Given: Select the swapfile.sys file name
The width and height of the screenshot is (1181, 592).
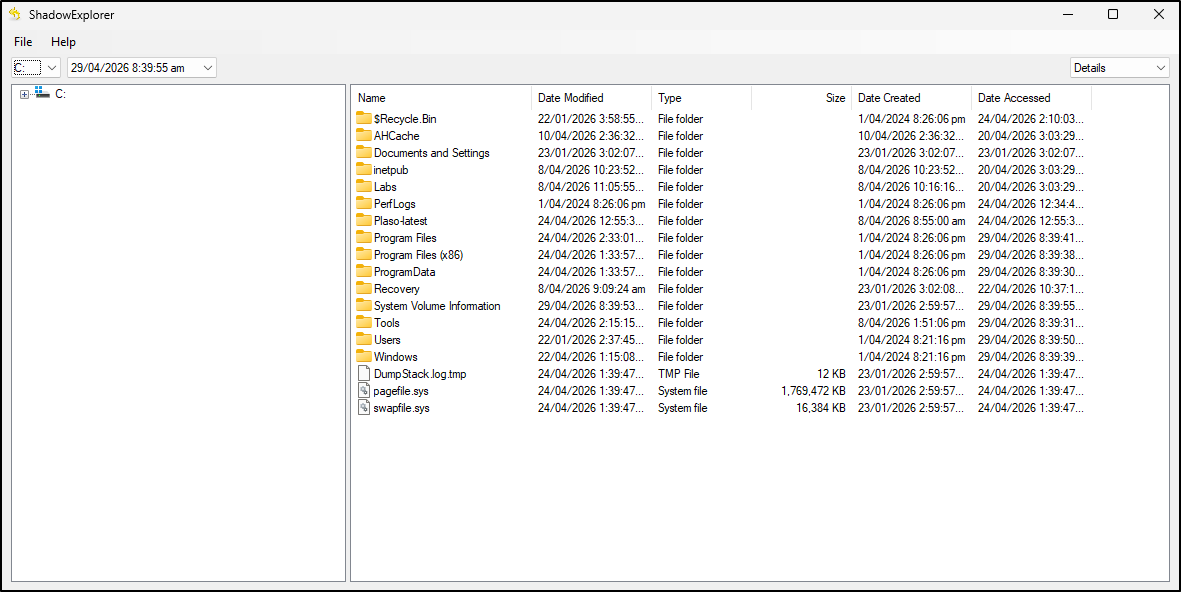Looking at the screenshot, I should pos(401,407).
